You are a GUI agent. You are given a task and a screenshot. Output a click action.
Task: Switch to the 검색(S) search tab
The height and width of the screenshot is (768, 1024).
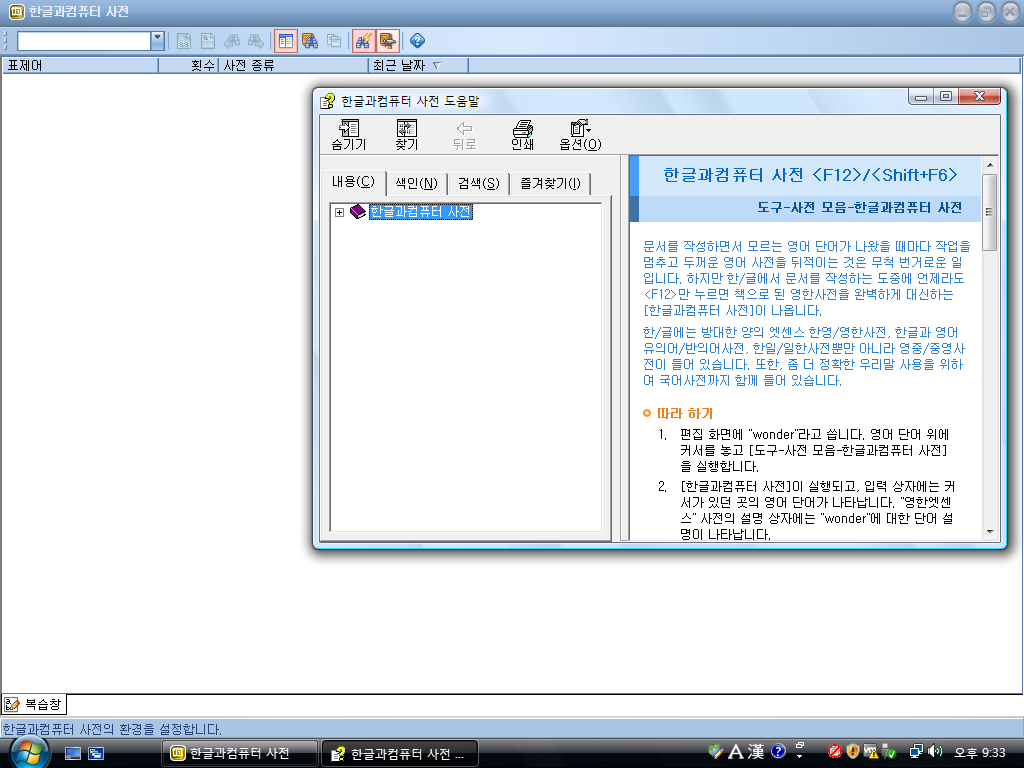click(478, 184)
